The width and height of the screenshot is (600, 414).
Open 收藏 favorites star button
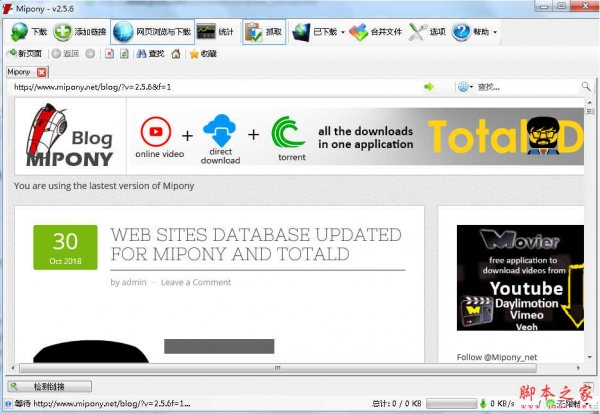[203, 54]
